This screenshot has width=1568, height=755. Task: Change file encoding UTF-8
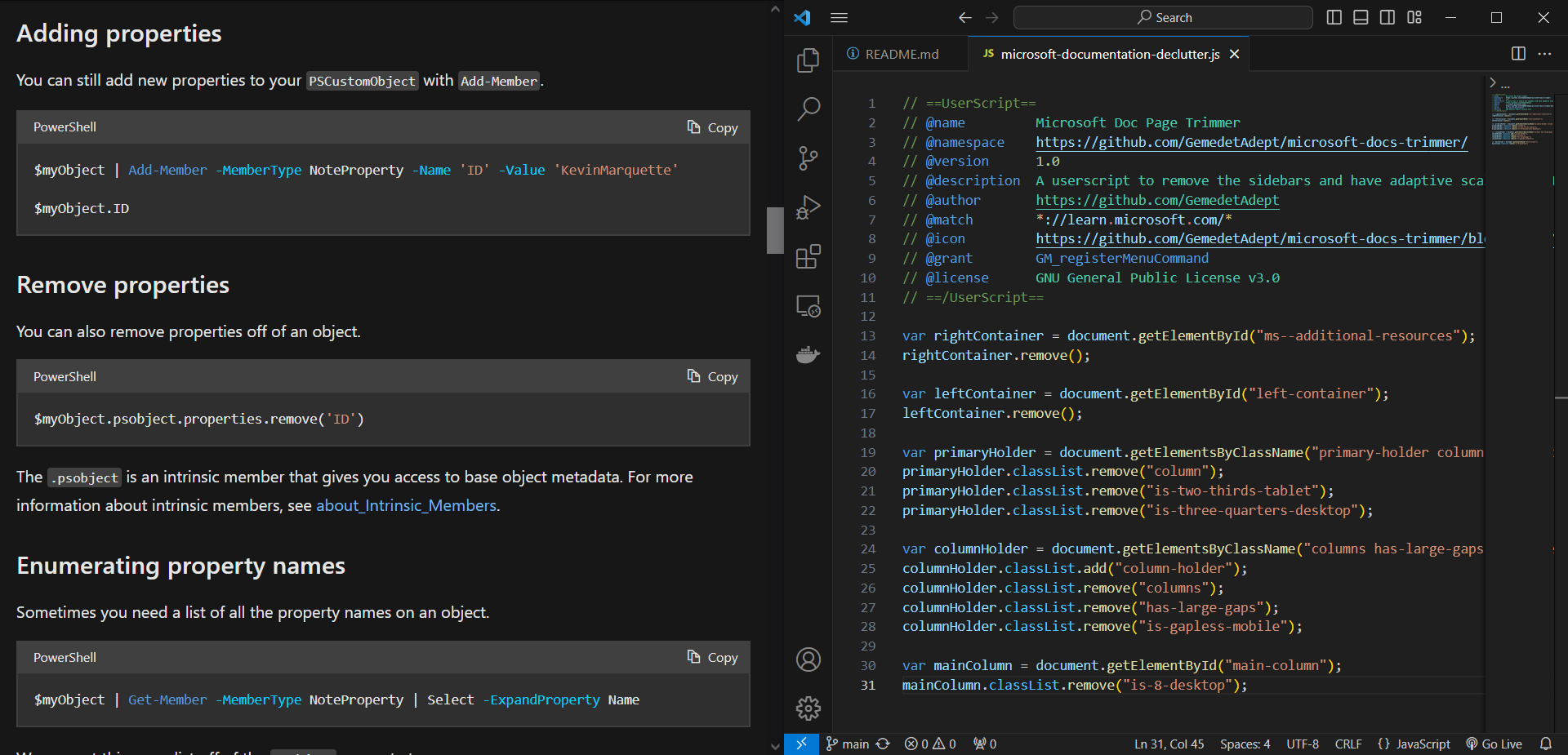click(x=1303, y=744)
